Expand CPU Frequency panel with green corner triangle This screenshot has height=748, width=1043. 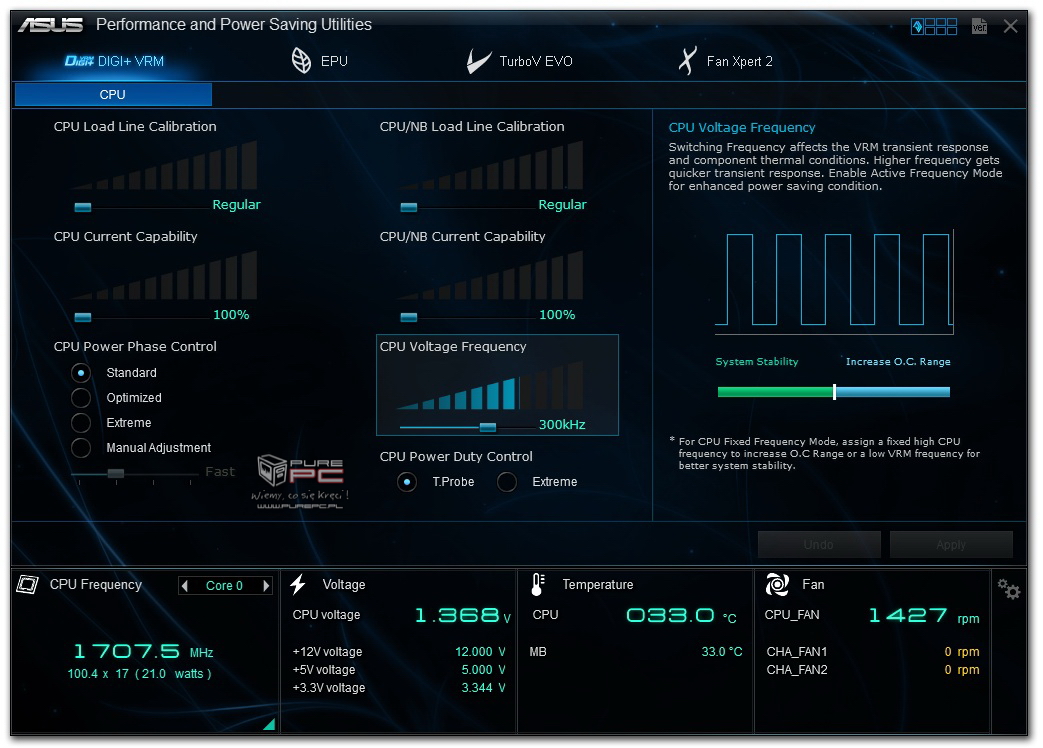[269, 724]
